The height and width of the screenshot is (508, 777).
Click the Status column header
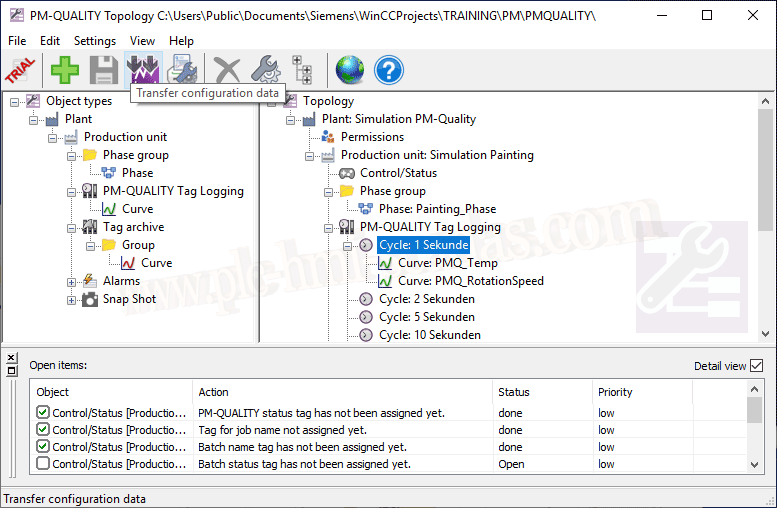[514, 392]
